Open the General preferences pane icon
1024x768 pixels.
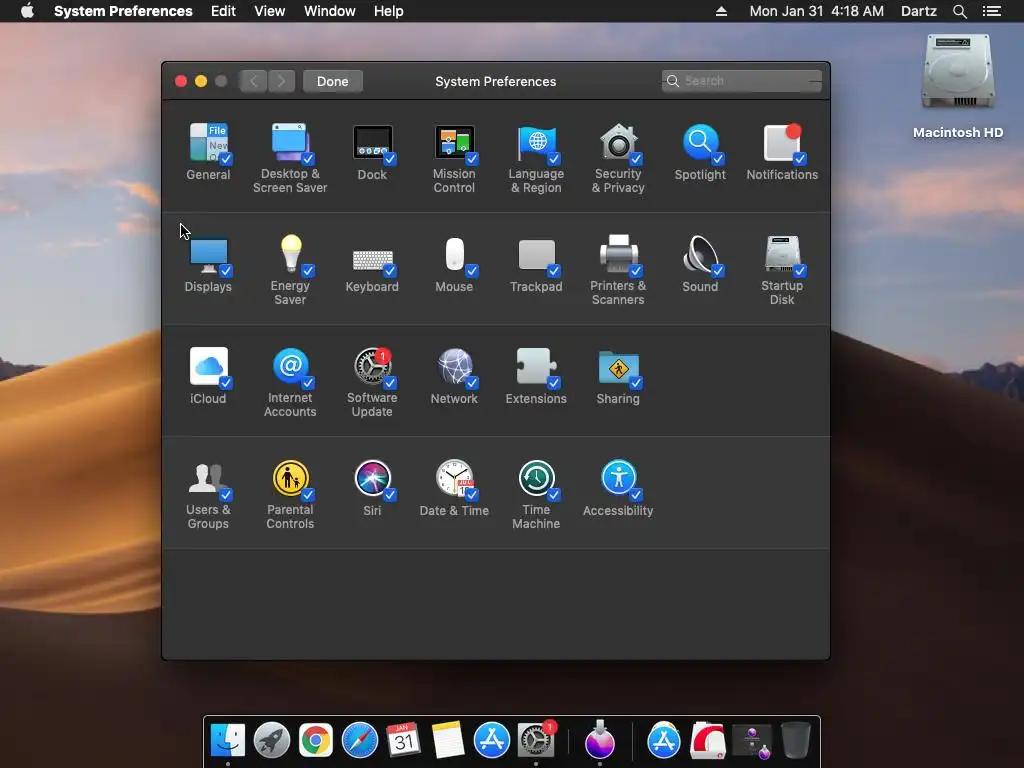coord(208,142)
